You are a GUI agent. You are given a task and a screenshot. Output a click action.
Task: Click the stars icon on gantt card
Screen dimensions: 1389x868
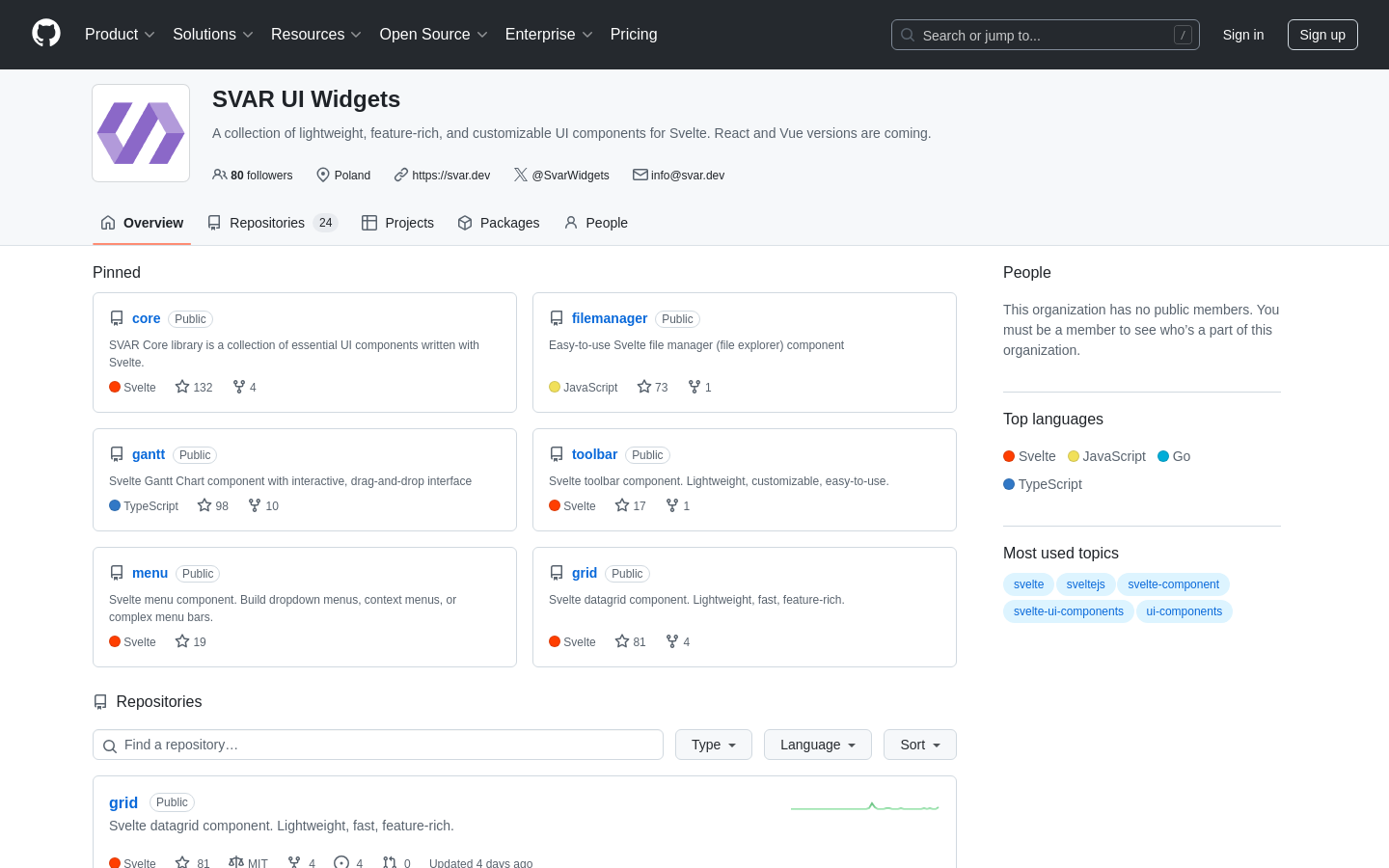[204, 505]
